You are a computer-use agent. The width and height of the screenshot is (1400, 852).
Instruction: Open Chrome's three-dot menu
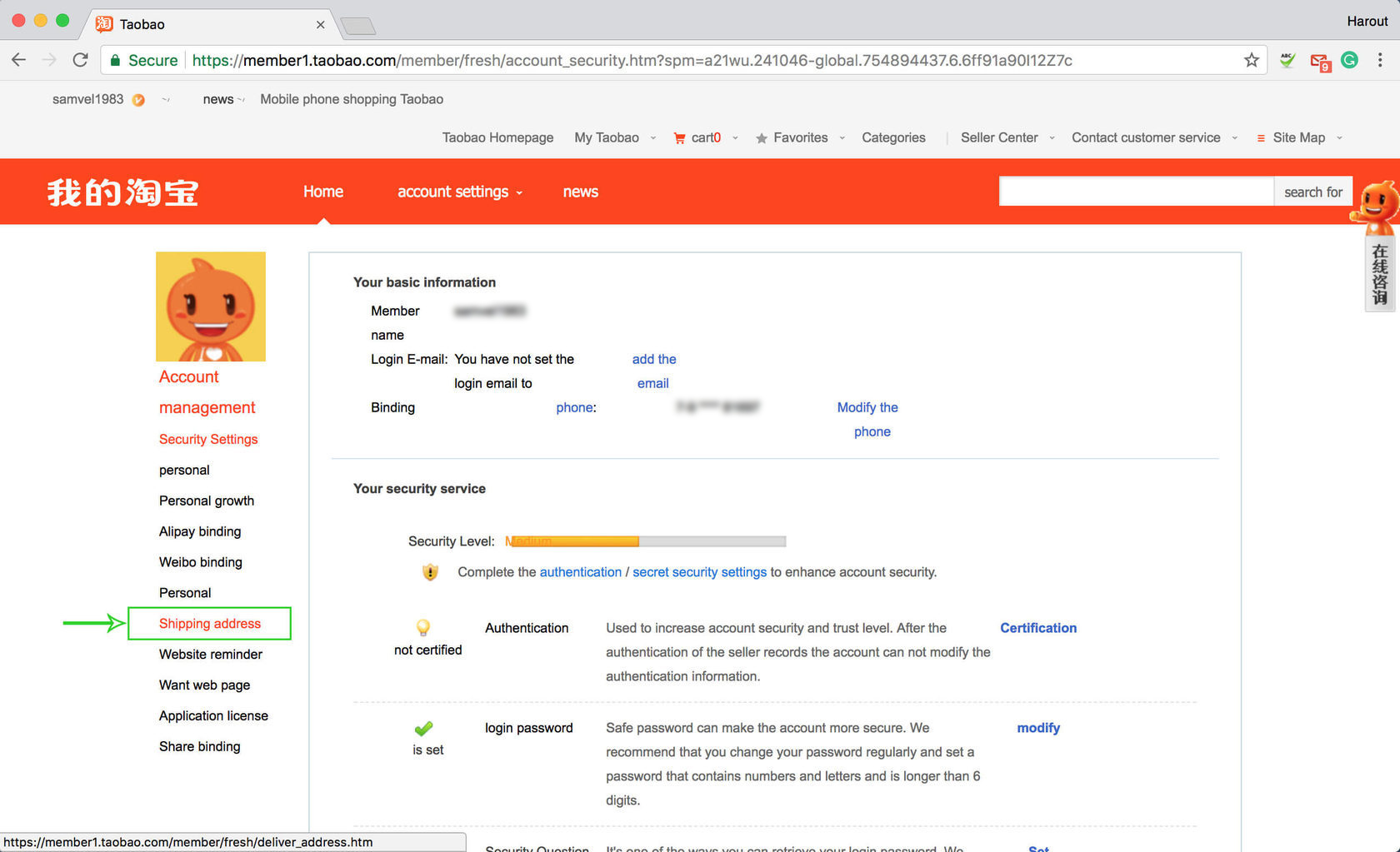pos(1381,60)
